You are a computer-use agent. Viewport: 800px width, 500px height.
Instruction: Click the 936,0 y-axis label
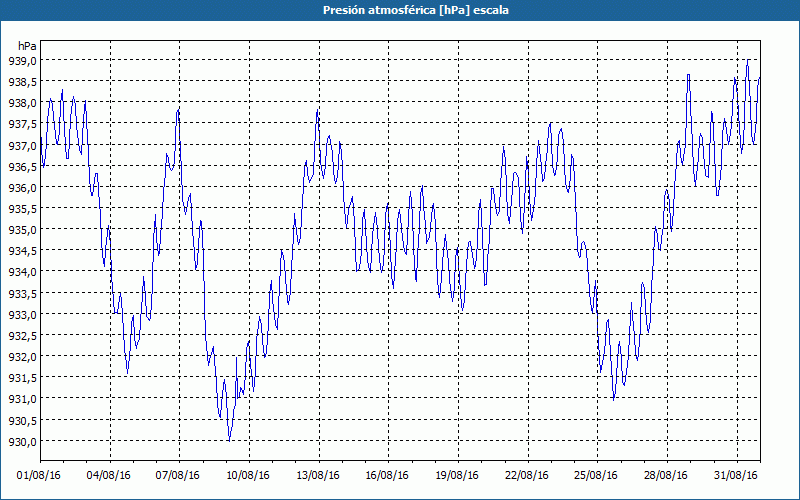[x=22, y=187]
